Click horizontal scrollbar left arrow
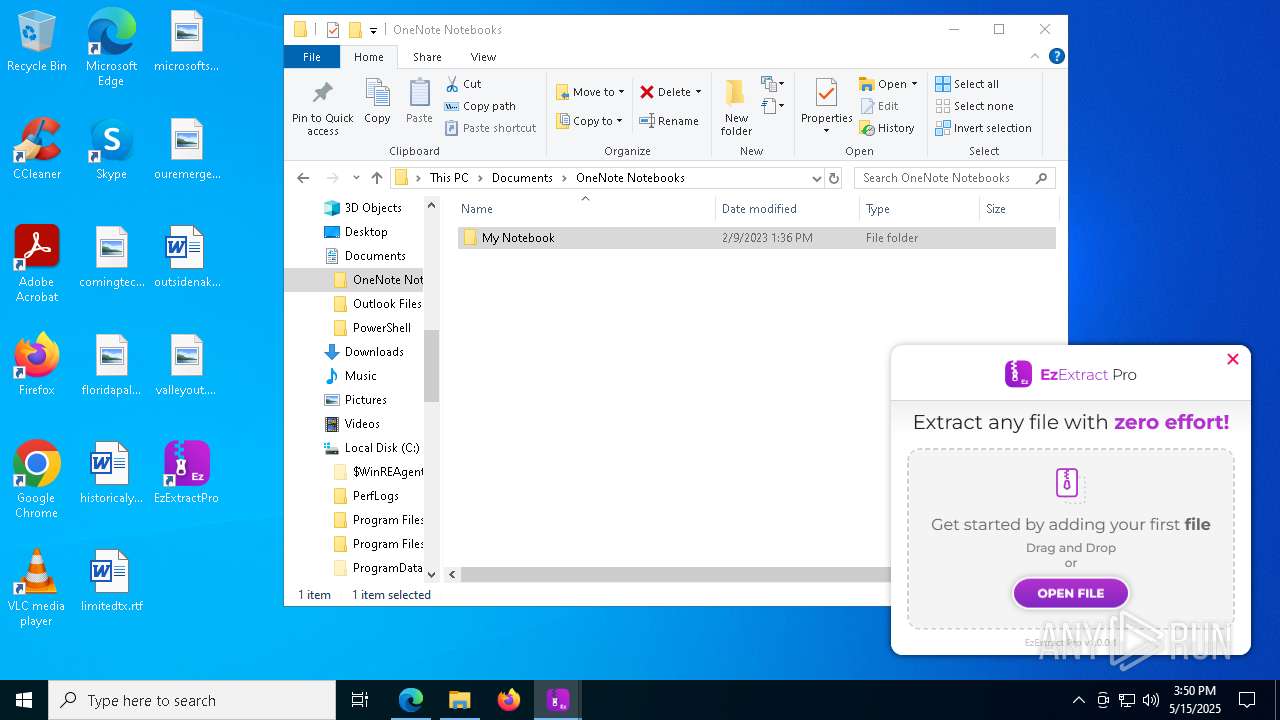This screenshot has width=1280, height=720. (x=452, y=575)
